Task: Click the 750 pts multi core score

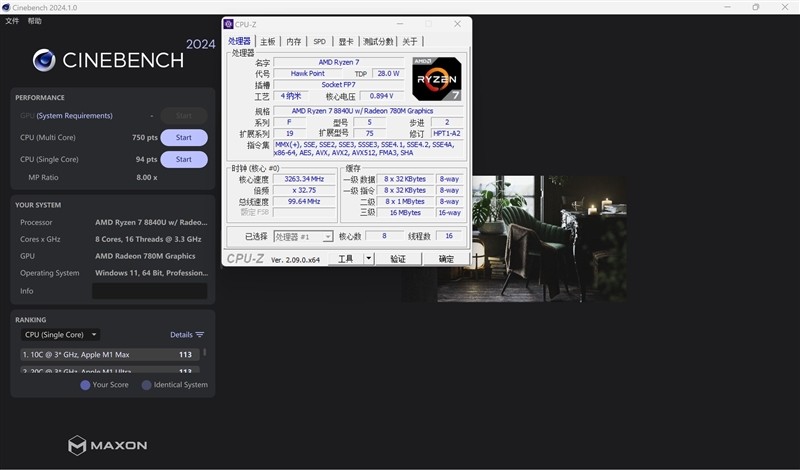Action: tap(145, 138)
